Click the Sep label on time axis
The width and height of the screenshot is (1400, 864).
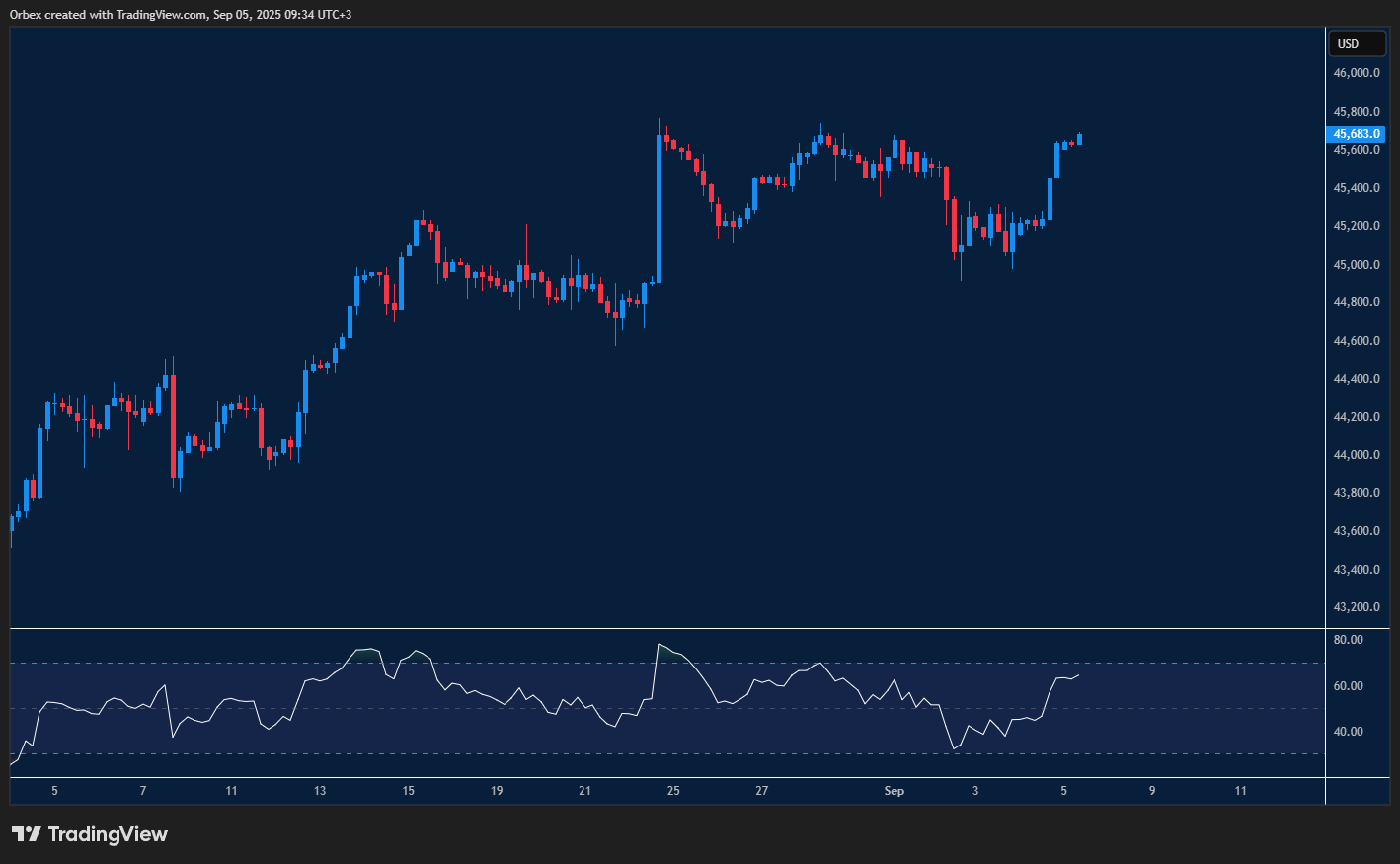pos(894,790)
